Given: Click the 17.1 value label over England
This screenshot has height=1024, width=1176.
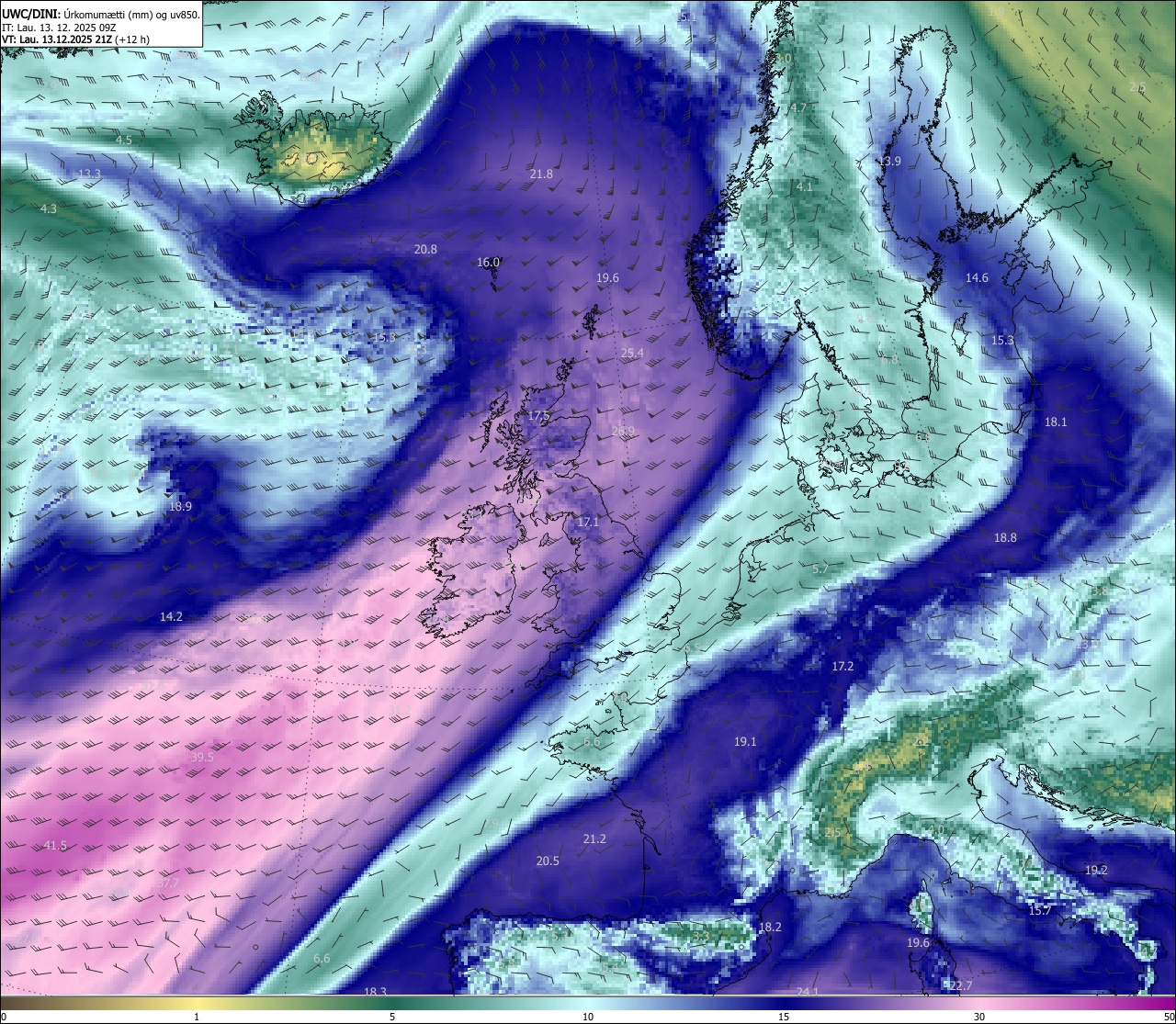Looking at the screenshot, I should (x=588, y=522).
